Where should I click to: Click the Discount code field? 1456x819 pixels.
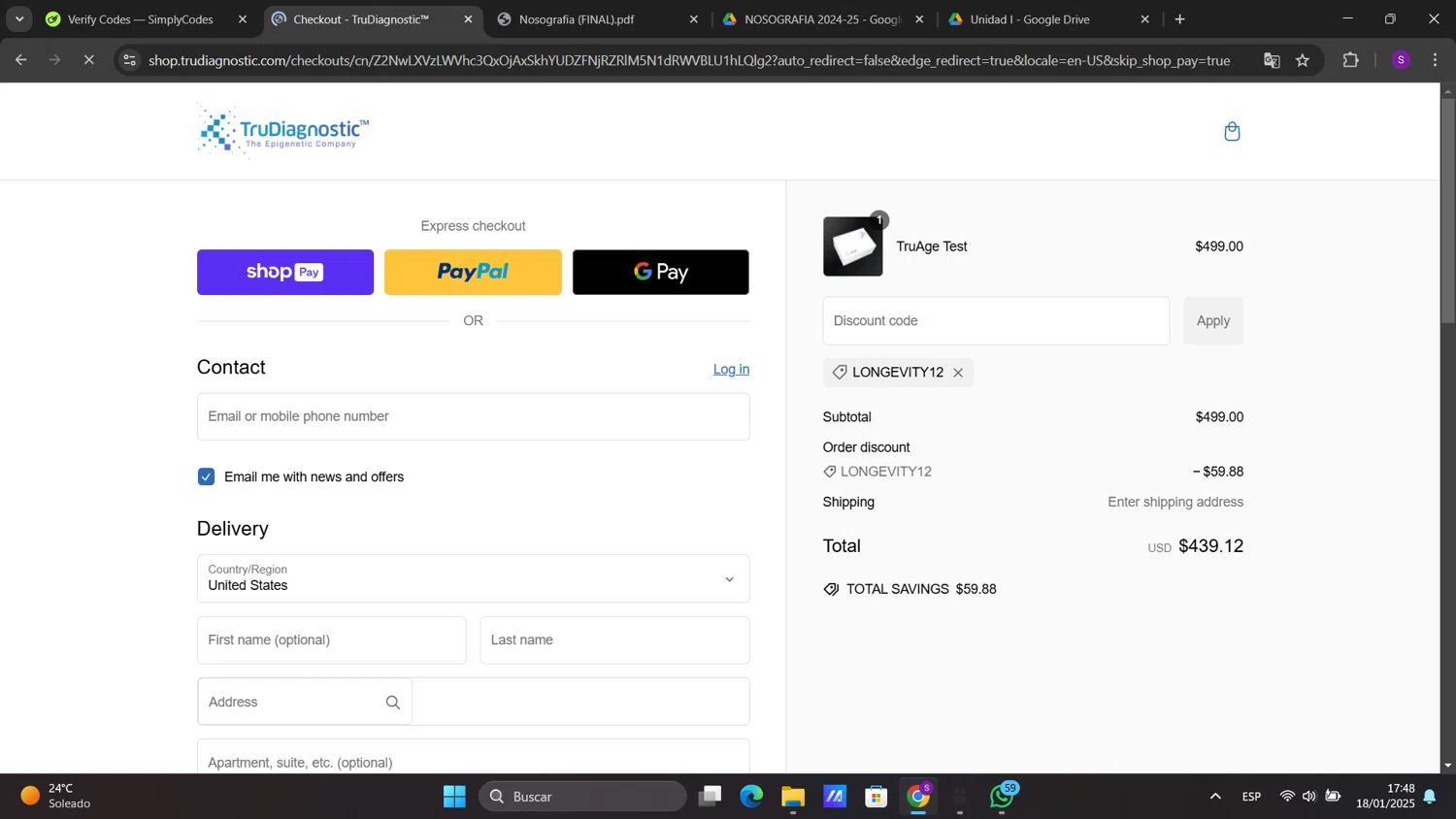[x=996, y=321]
